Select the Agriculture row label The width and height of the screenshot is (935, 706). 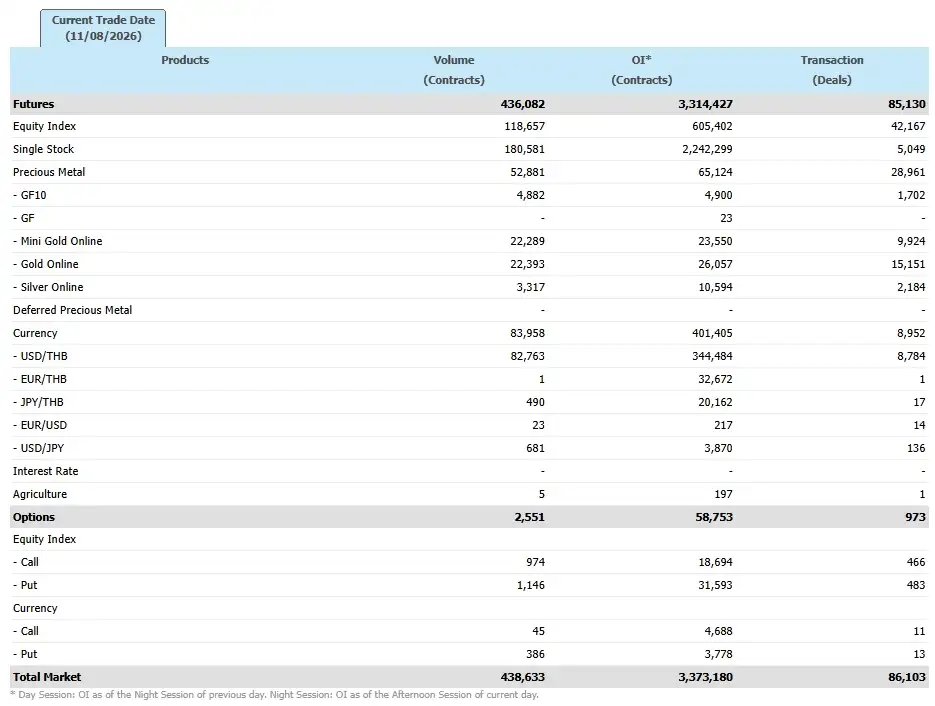40,494
